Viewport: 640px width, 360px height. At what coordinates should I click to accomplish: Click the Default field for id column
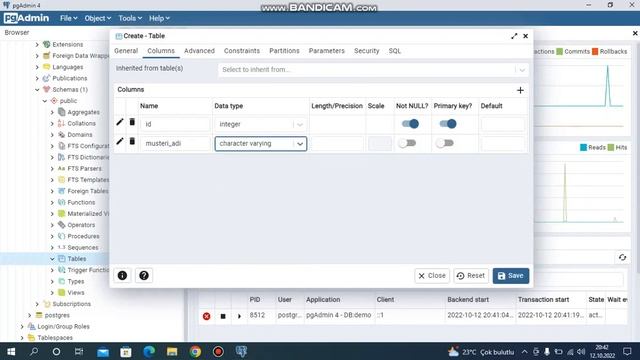point(502,124)
